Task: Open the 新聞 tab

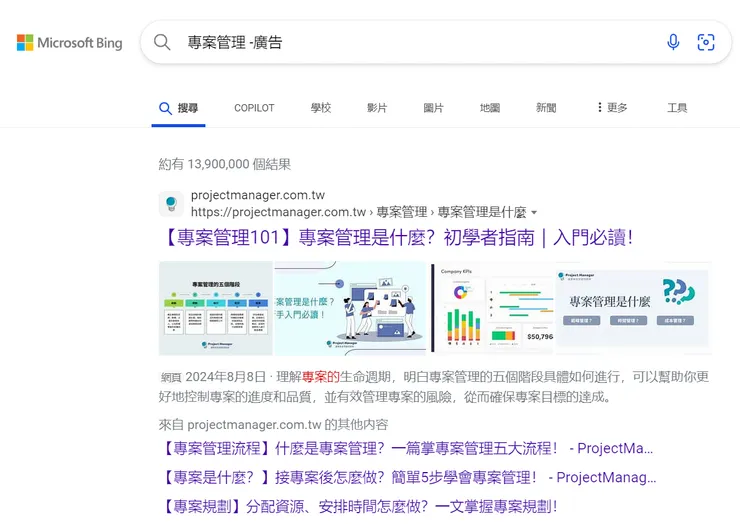Action: [546, 108]
